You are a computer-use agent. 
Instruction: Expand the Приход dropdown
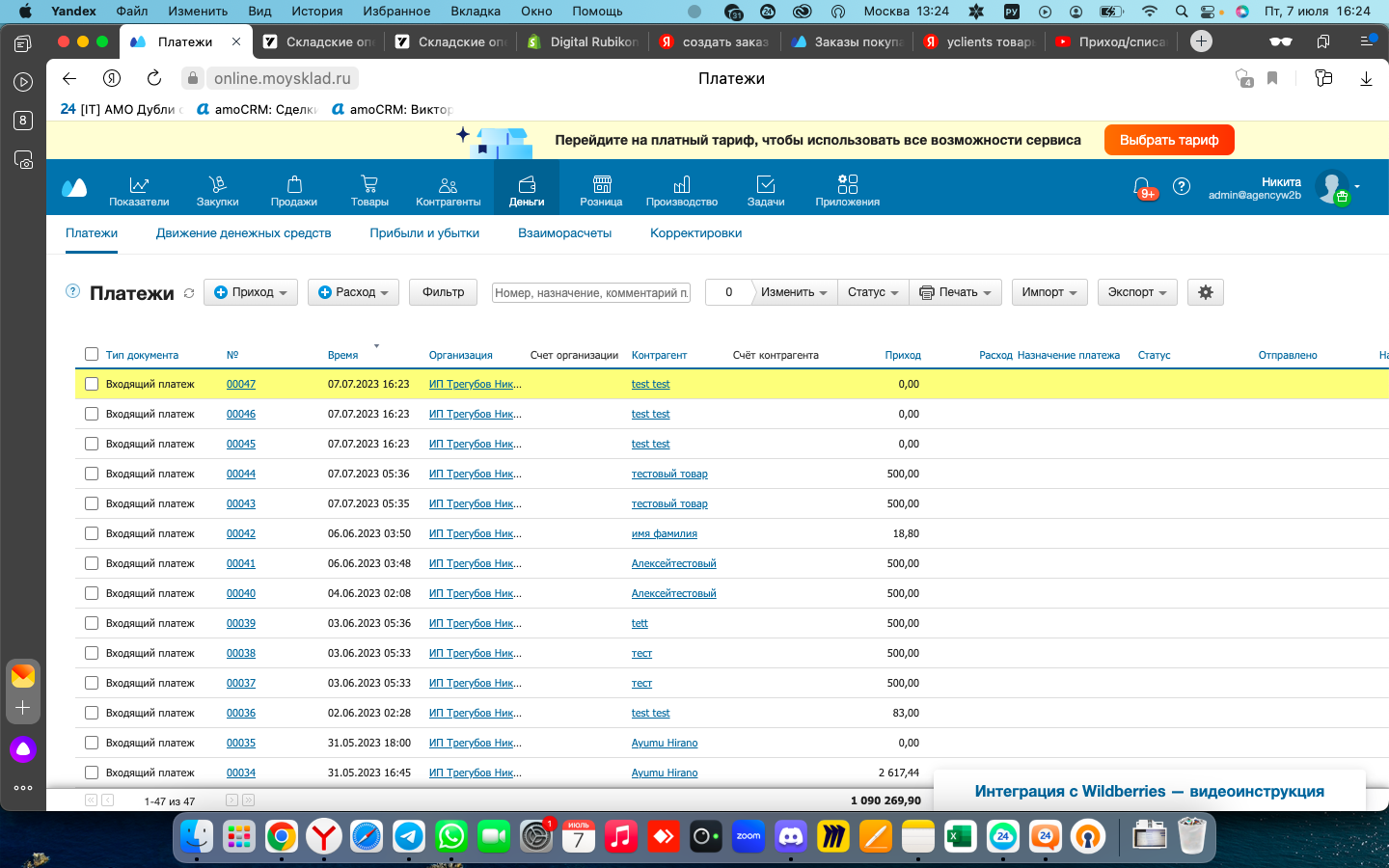tap(251, 292)
